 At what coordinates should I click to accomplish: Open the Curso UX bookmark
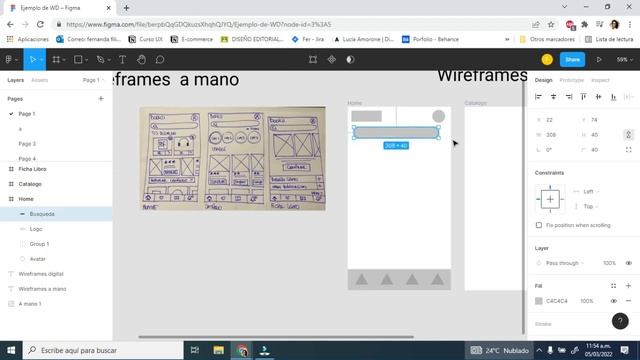click(145, 39)
